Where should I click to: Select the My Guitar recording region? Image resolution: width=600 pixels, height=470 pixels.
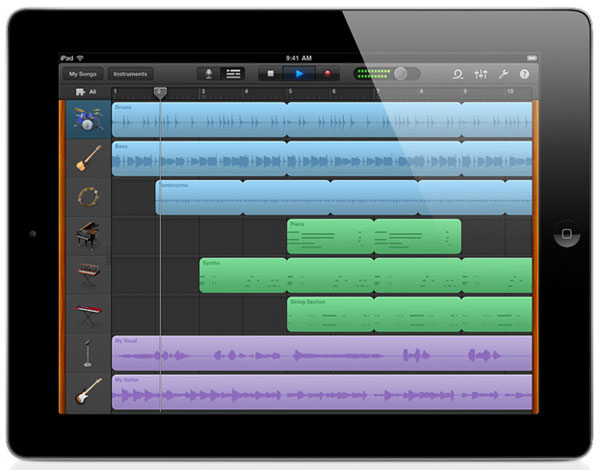point(322,392)
